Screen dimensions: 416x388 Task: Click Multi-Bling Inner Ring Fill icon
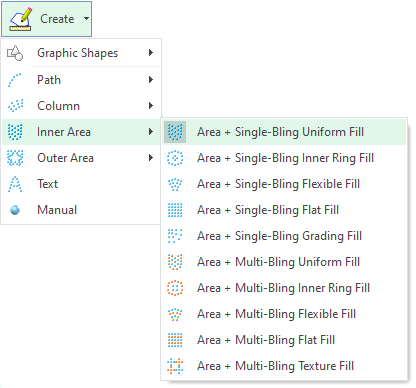point(175,288)
